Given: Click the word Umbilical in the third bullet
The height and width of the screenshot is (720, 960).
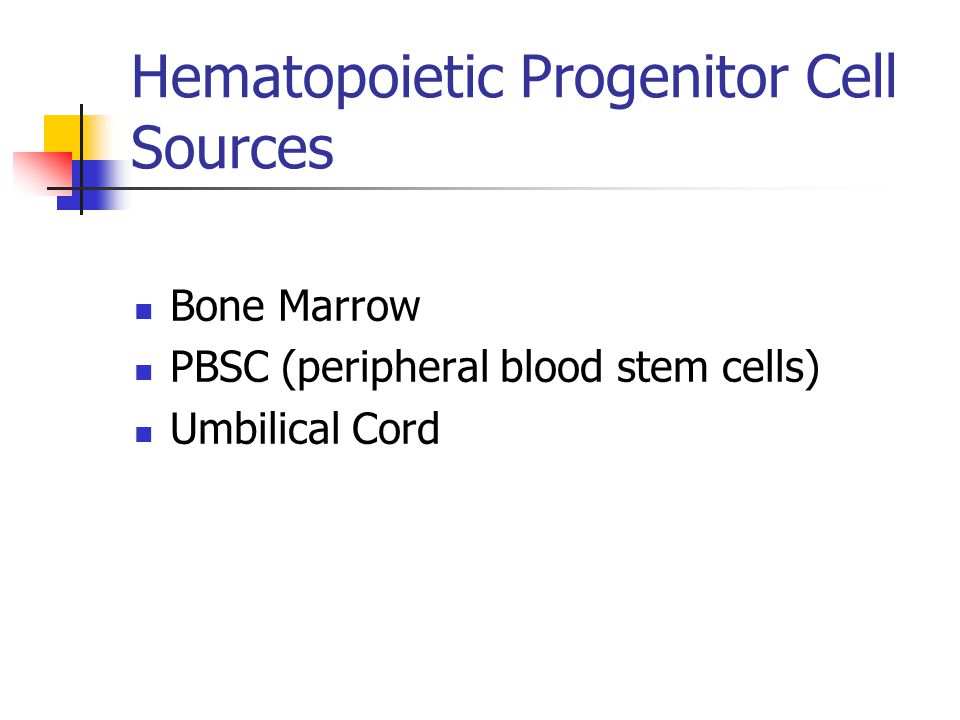Looking at the screenshot, I should click(253, 428).
